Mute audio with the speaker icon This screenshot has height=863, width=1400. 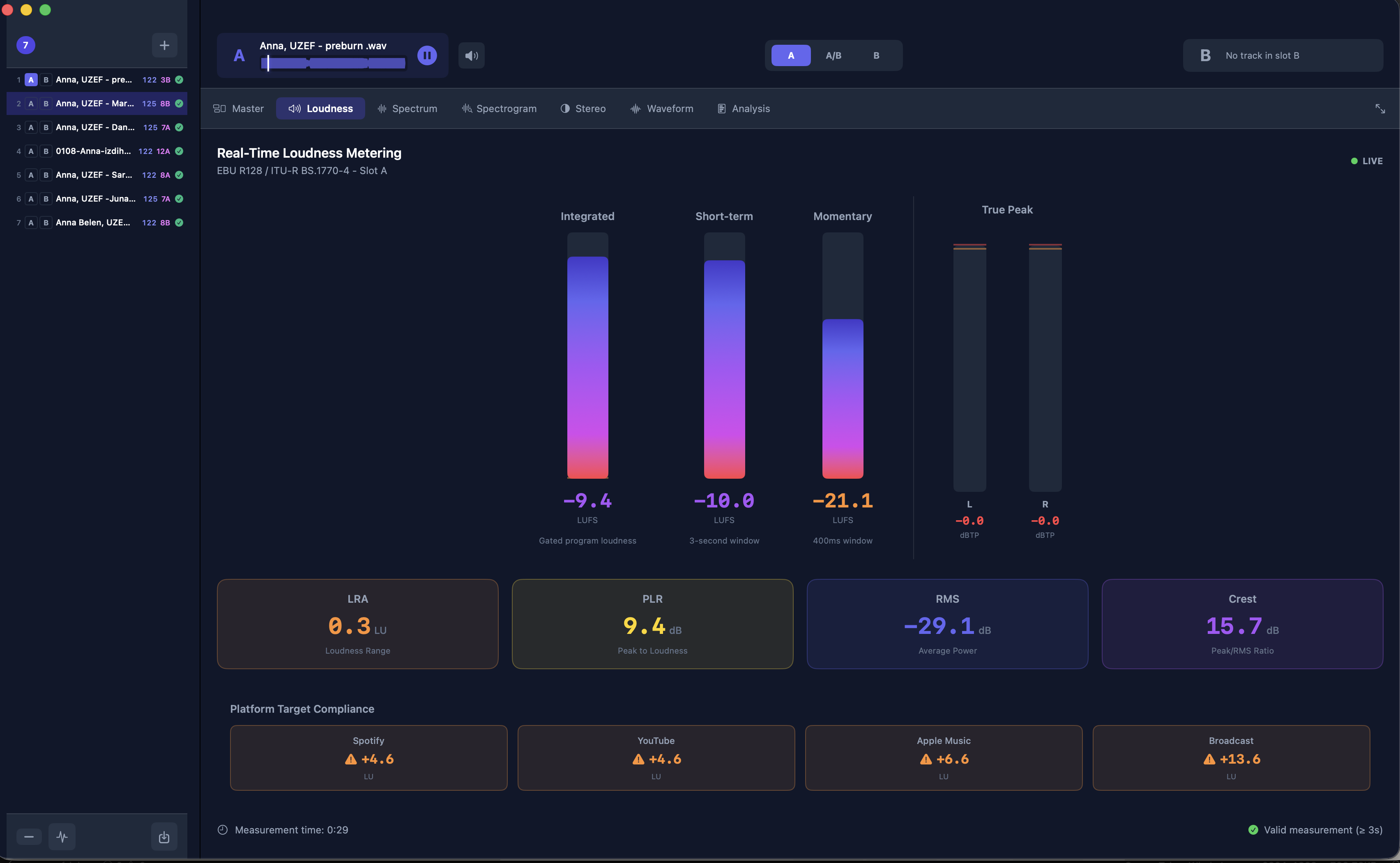pyautogui.click(x=471, y=55)
